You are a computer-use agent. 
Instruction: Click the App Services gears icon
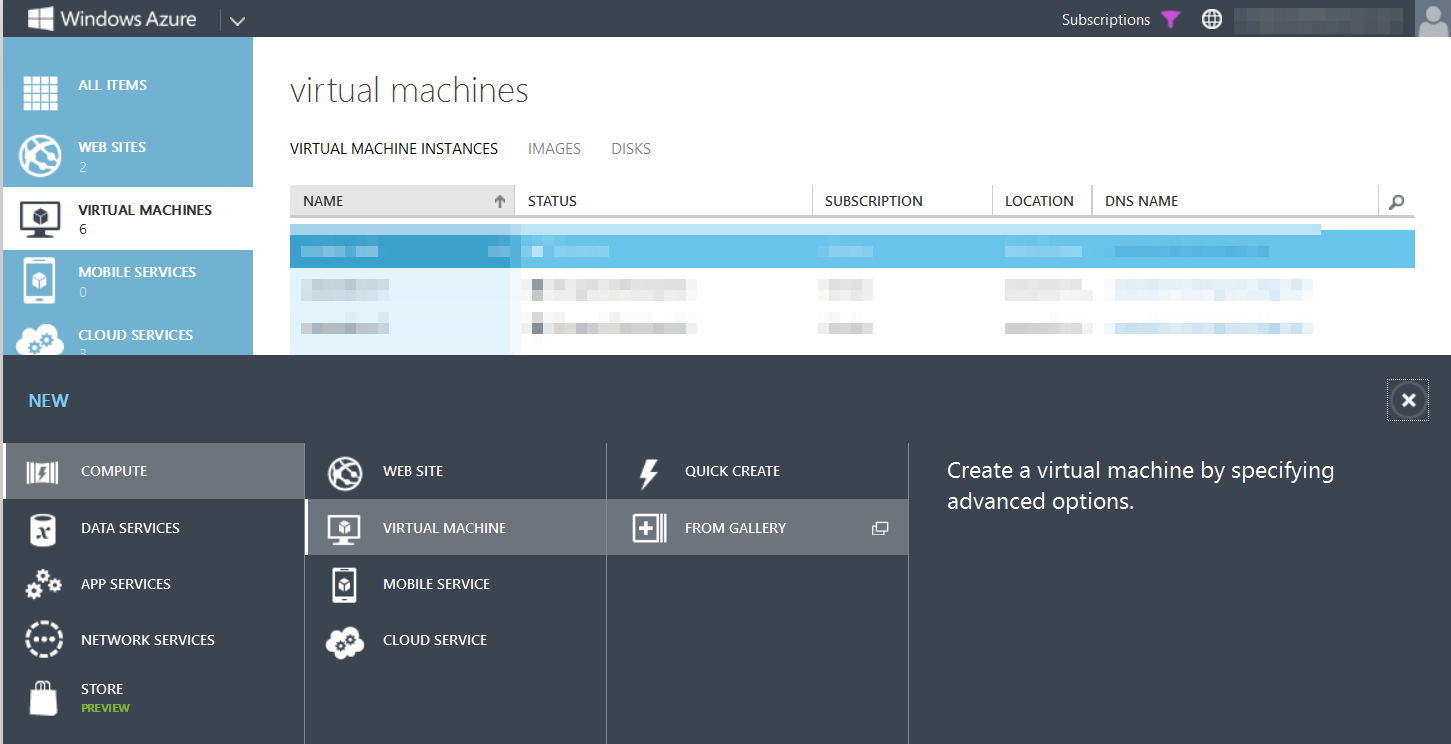(43, 584)
